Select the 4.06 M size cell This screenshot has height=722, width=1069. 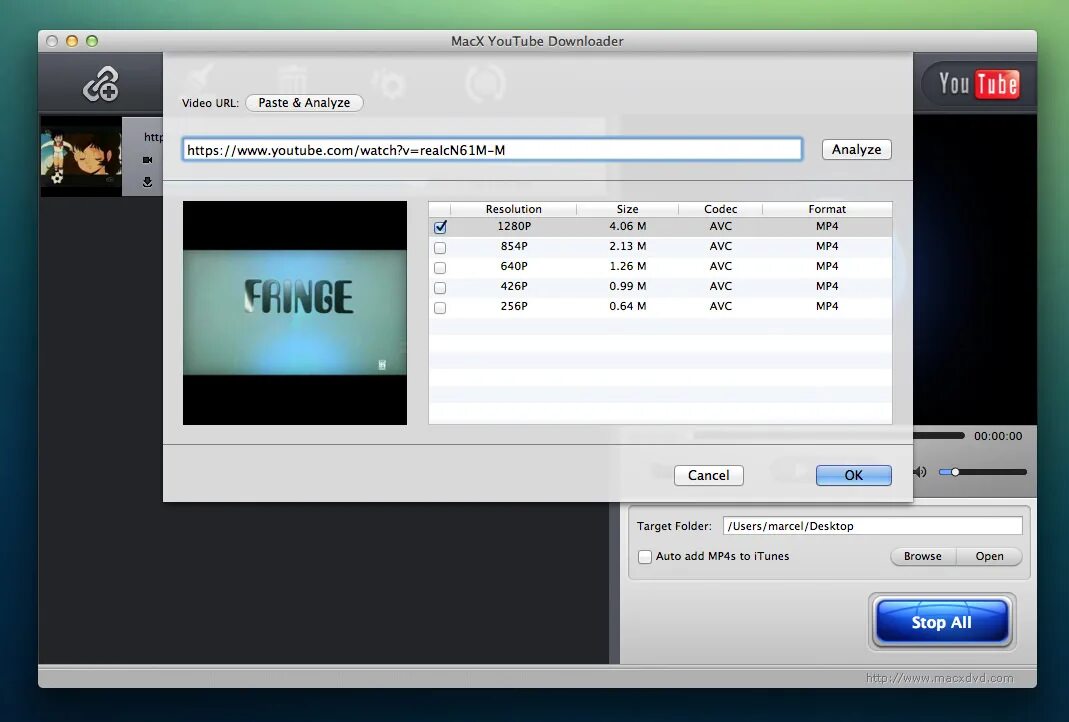627,226
